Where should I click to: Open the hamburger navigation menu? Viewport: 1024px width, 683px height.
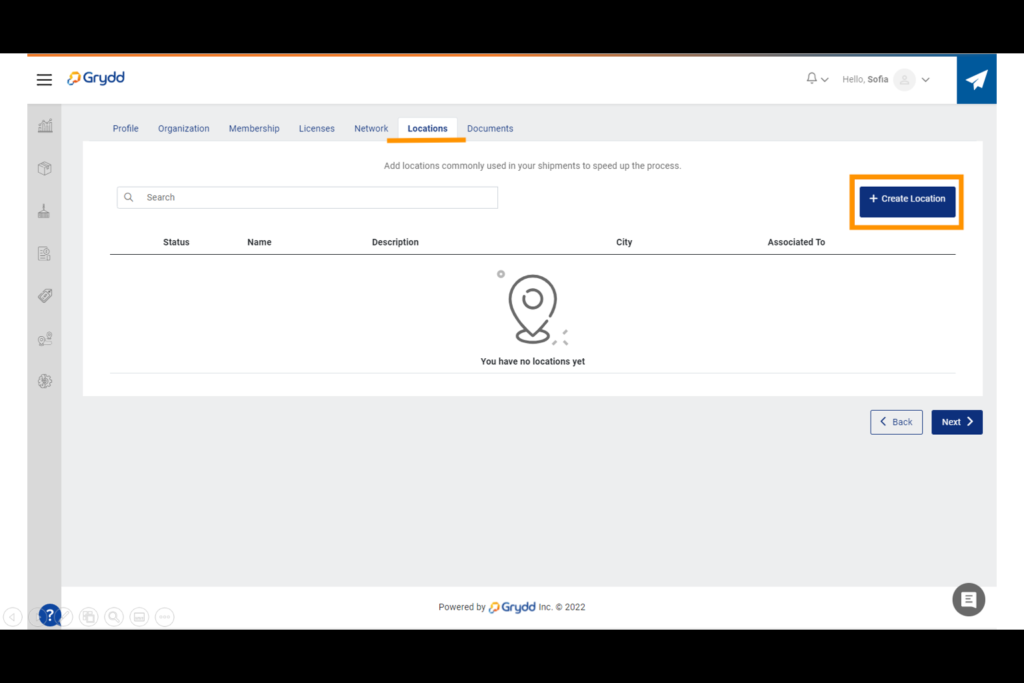[44, 80]
